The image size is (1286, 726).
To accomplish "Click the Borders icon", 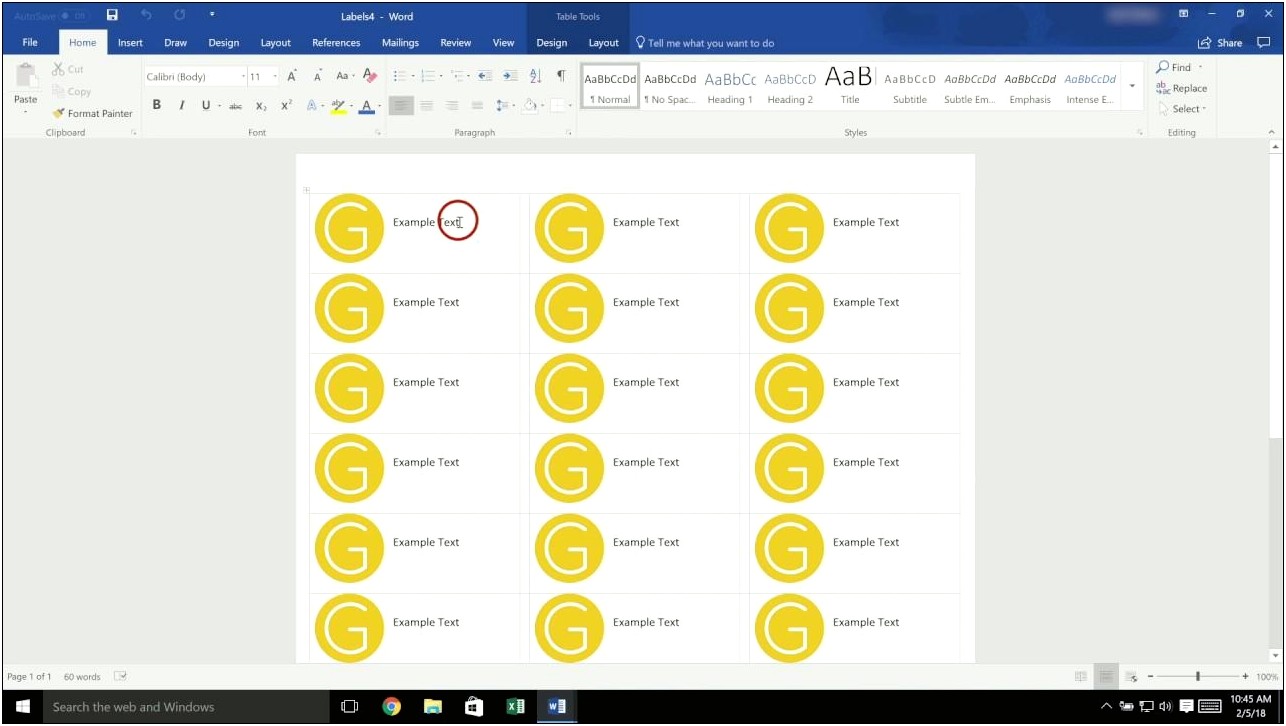I will click(557, 105).
